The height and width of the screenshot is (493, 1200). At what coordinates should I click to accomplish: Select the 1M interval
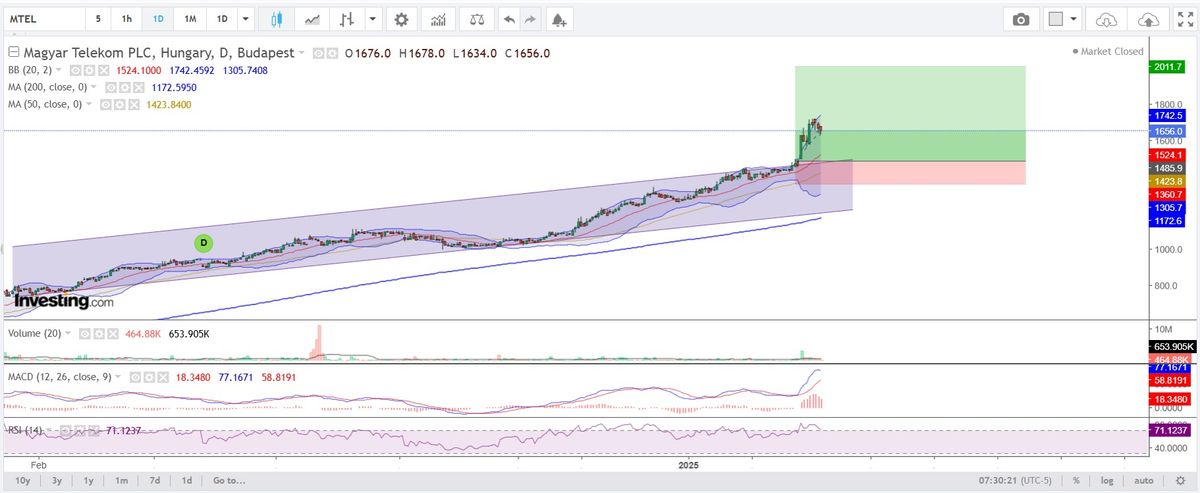coord(190,19)
